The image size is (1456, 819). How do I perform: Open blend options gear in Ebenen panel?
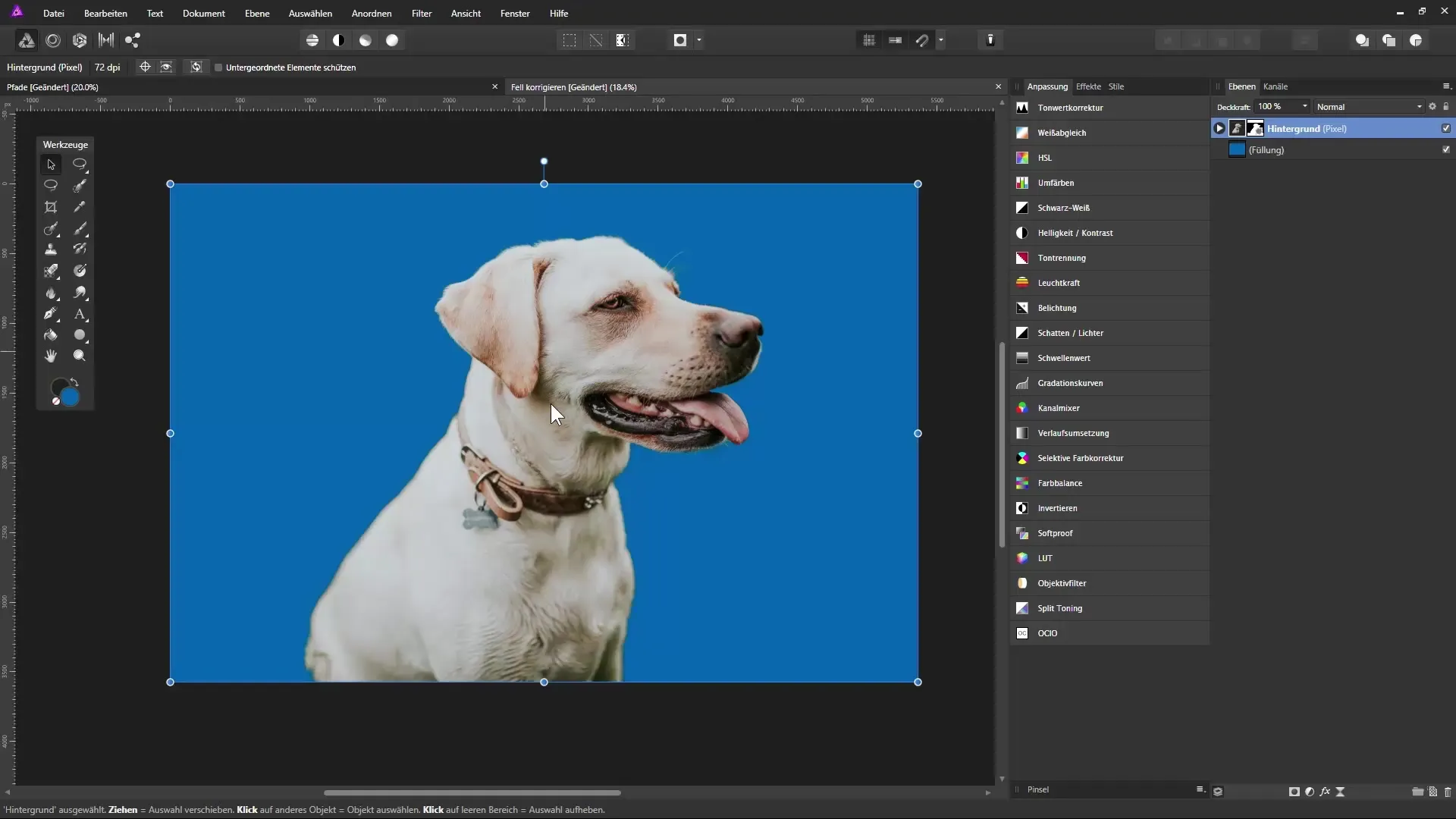pos(1432,107)
